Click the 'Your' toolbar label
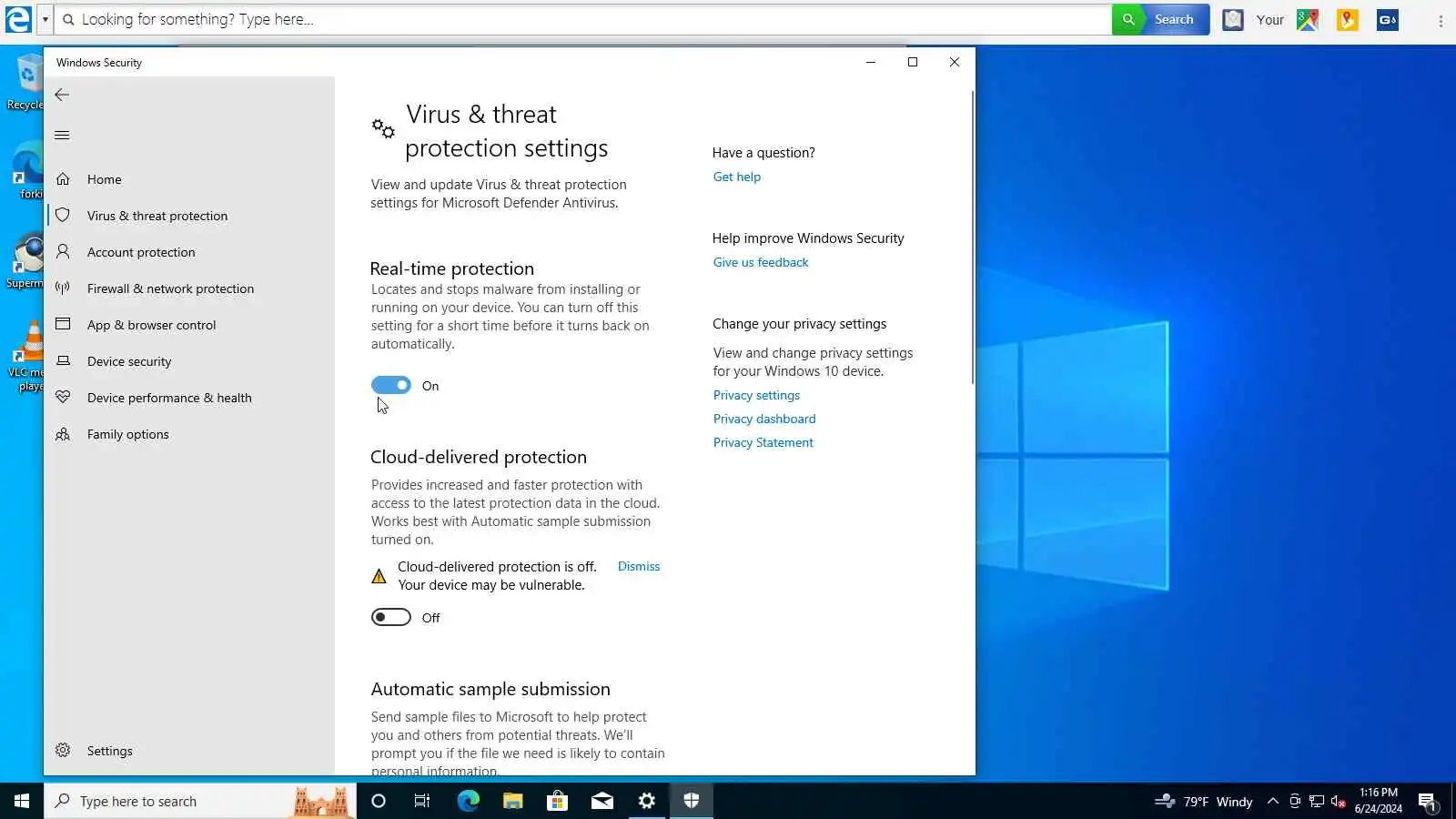This screenshot has width=1456, height=819. [x=1270, y=20]
